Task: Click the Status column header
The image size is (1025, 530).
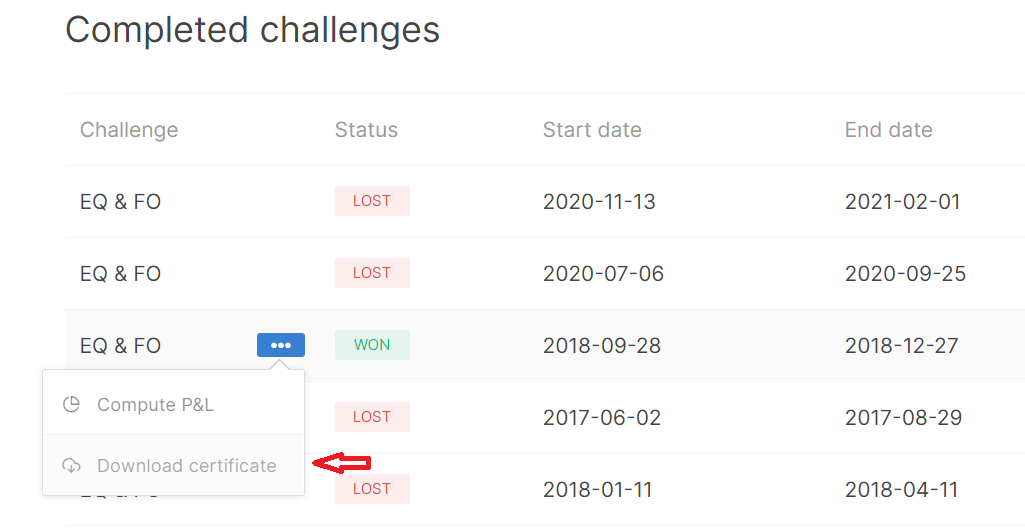Action: click(366, 129)
